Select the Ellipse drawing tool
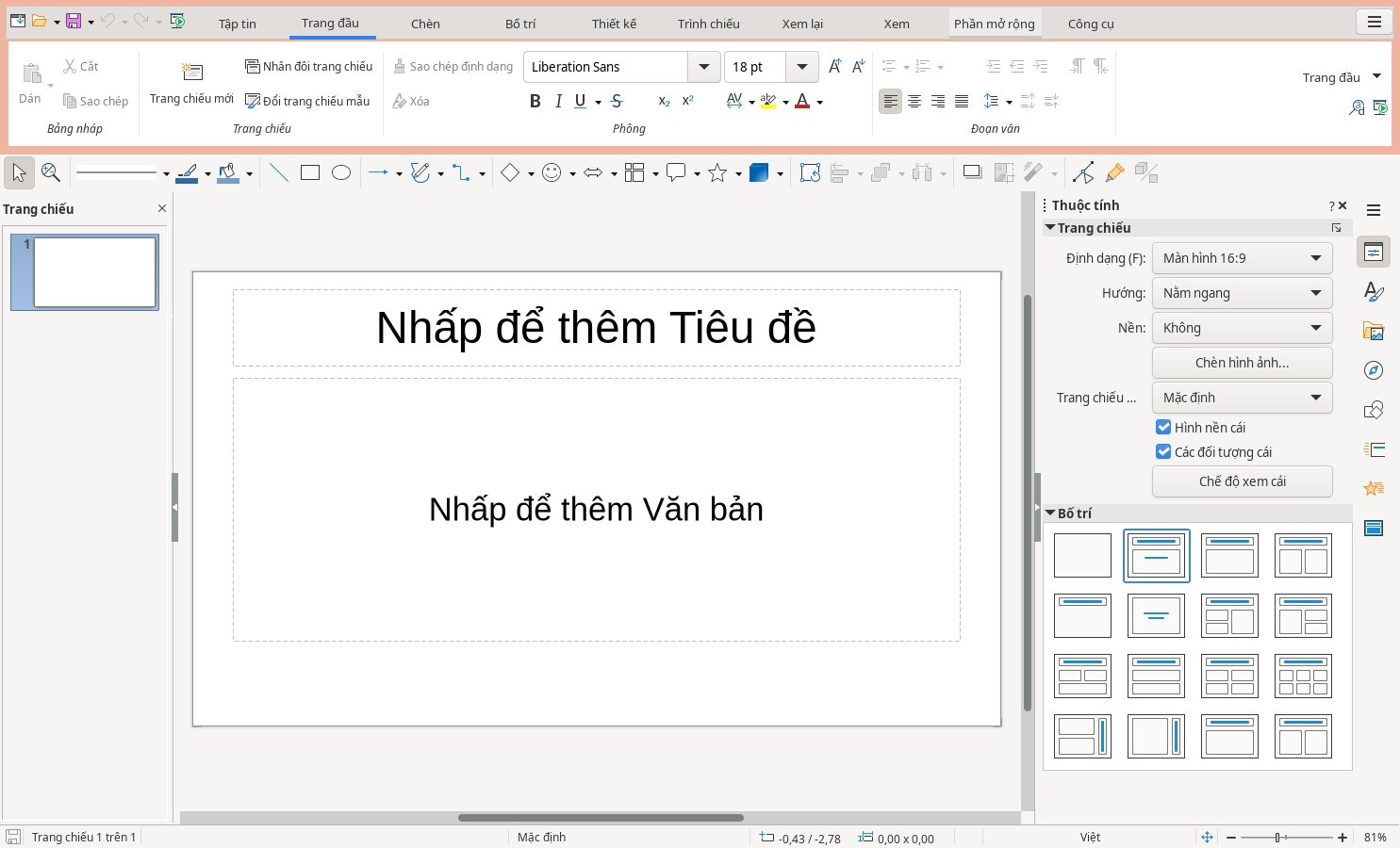 pyautogui.click(x=341, y=172)
